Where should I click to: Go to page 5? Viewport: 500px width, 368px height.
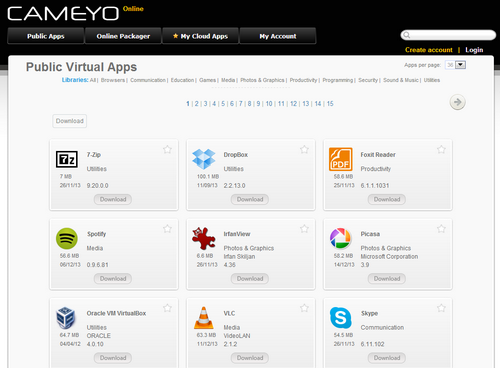[223, 104]
